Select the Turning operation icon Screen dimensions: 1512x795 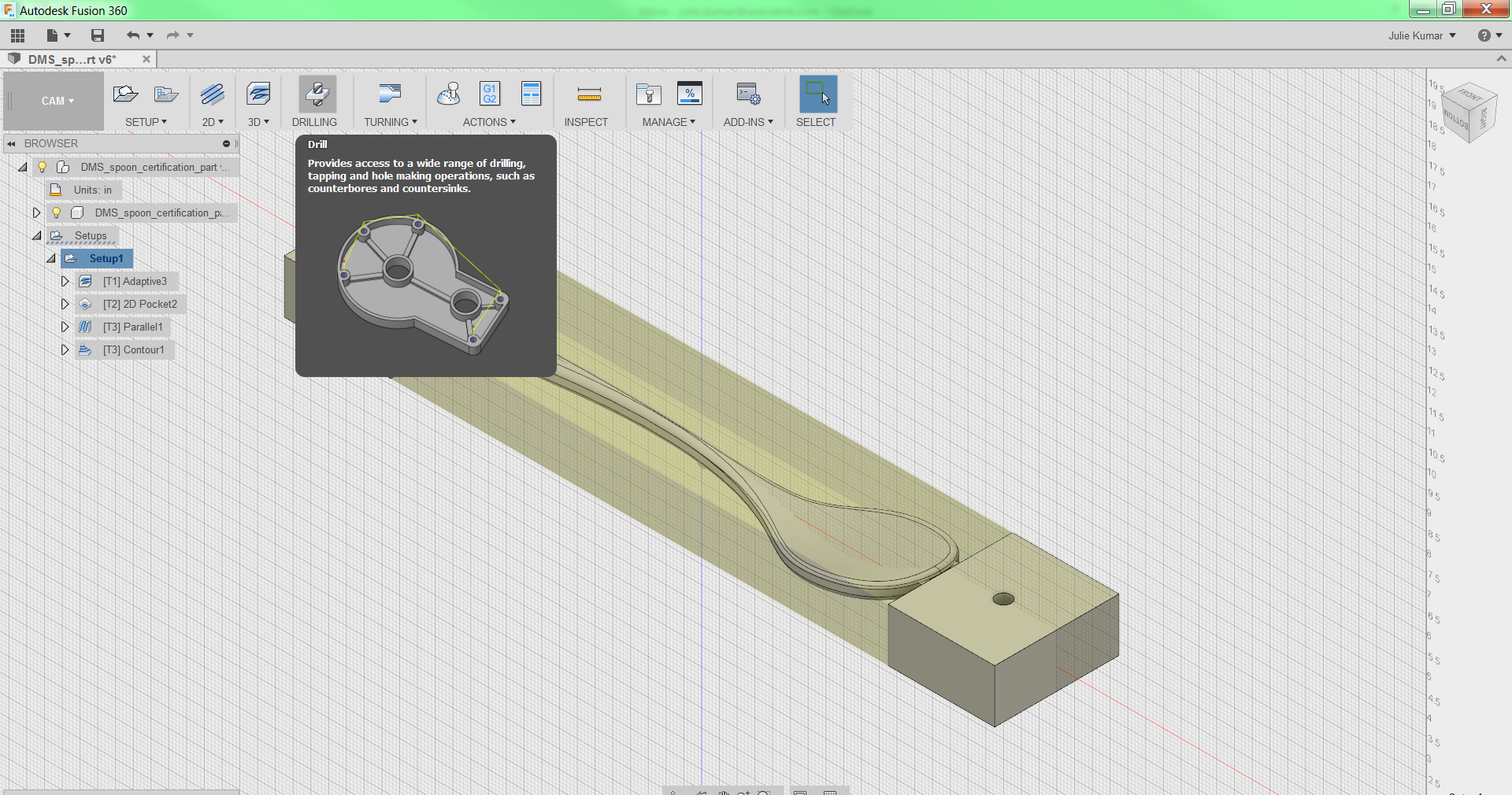tap(390, 94)
